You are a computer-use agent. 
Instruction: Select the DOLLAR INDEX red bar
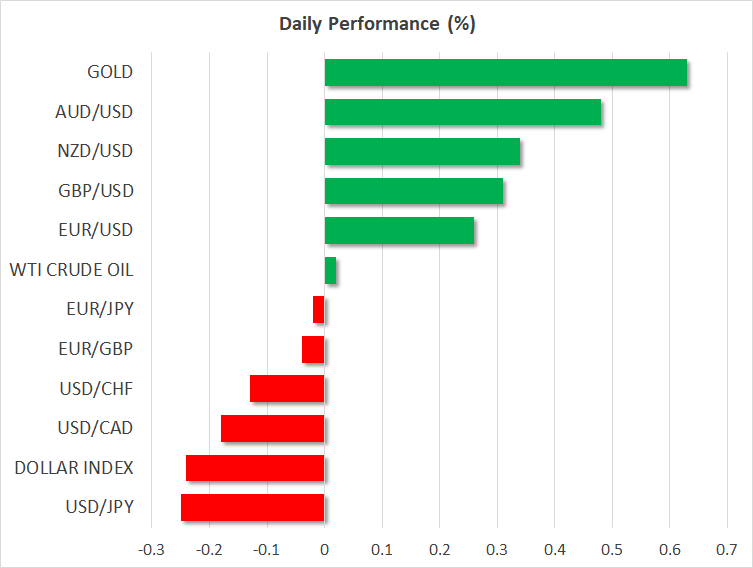pos(255,468)
